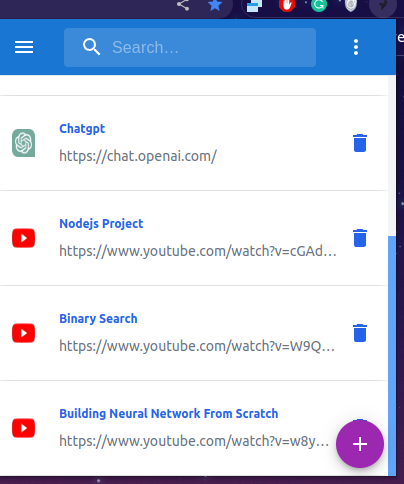Click the https://chat.openai.com/ URL text
404x484 pixels.
[138, 156]
